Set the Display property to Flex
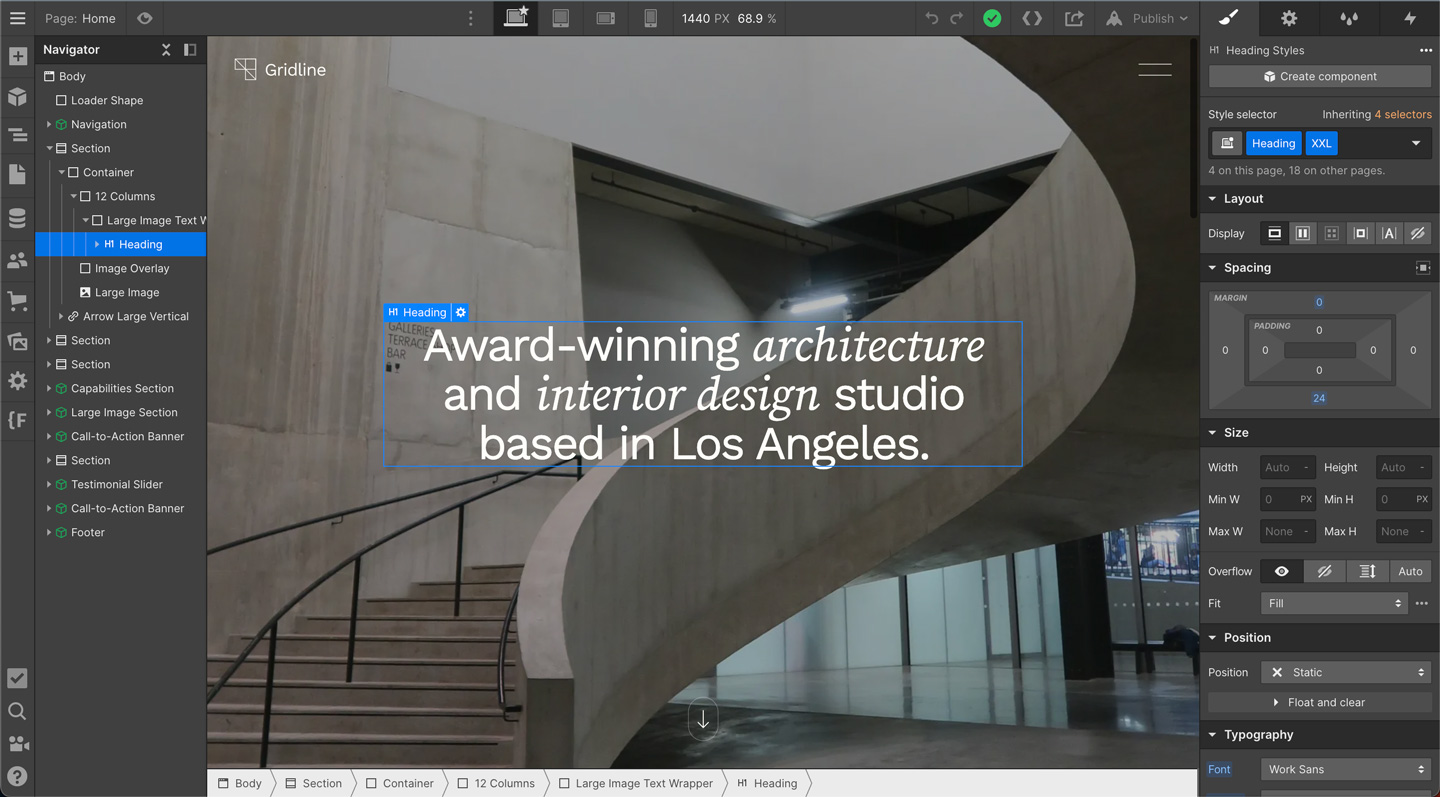This screenshot has width=1440, height=797. (x=1303, y=233)
